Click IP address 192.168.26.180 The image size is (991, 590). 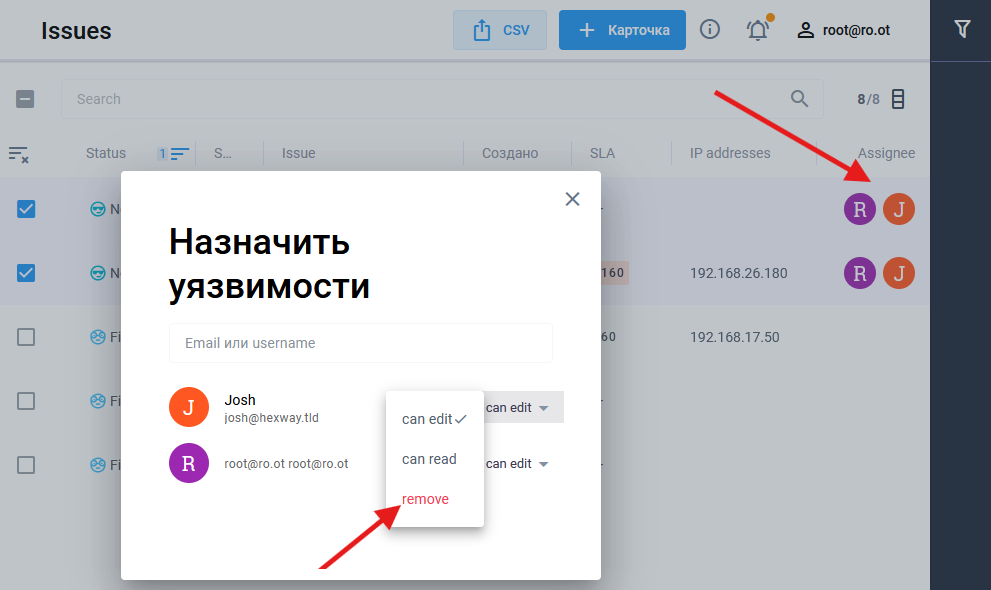click(x=738, y=274)
